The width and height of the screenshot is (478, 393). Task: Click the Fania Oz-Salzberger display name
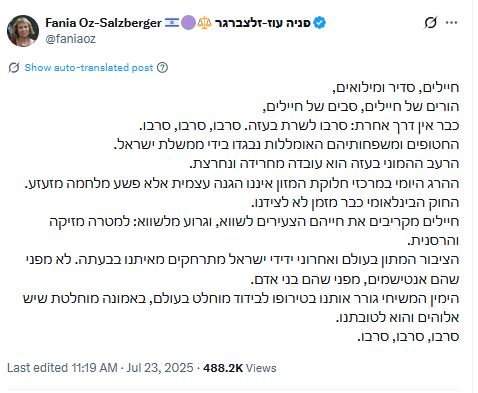point(103,23)
